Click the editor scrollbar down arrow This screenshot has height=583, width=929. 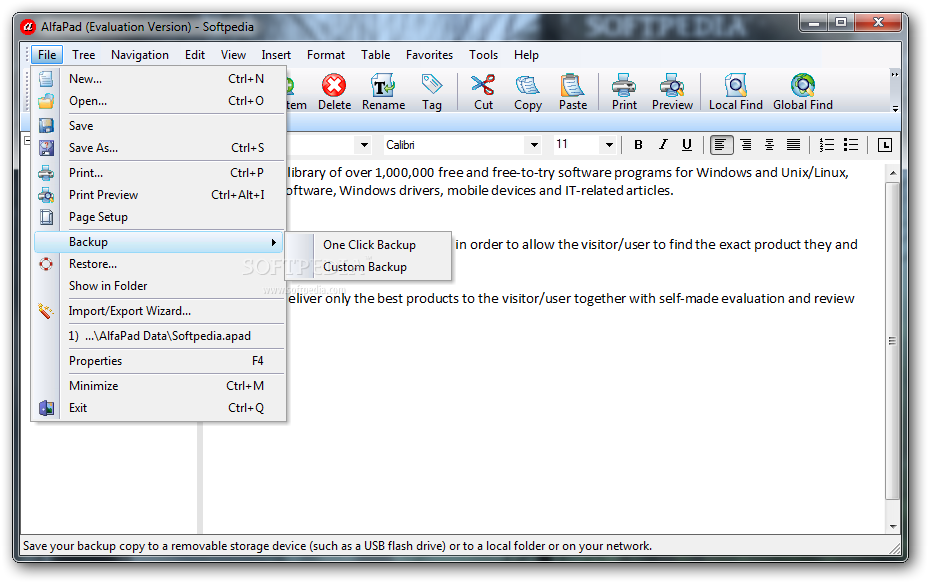(893, 526)
